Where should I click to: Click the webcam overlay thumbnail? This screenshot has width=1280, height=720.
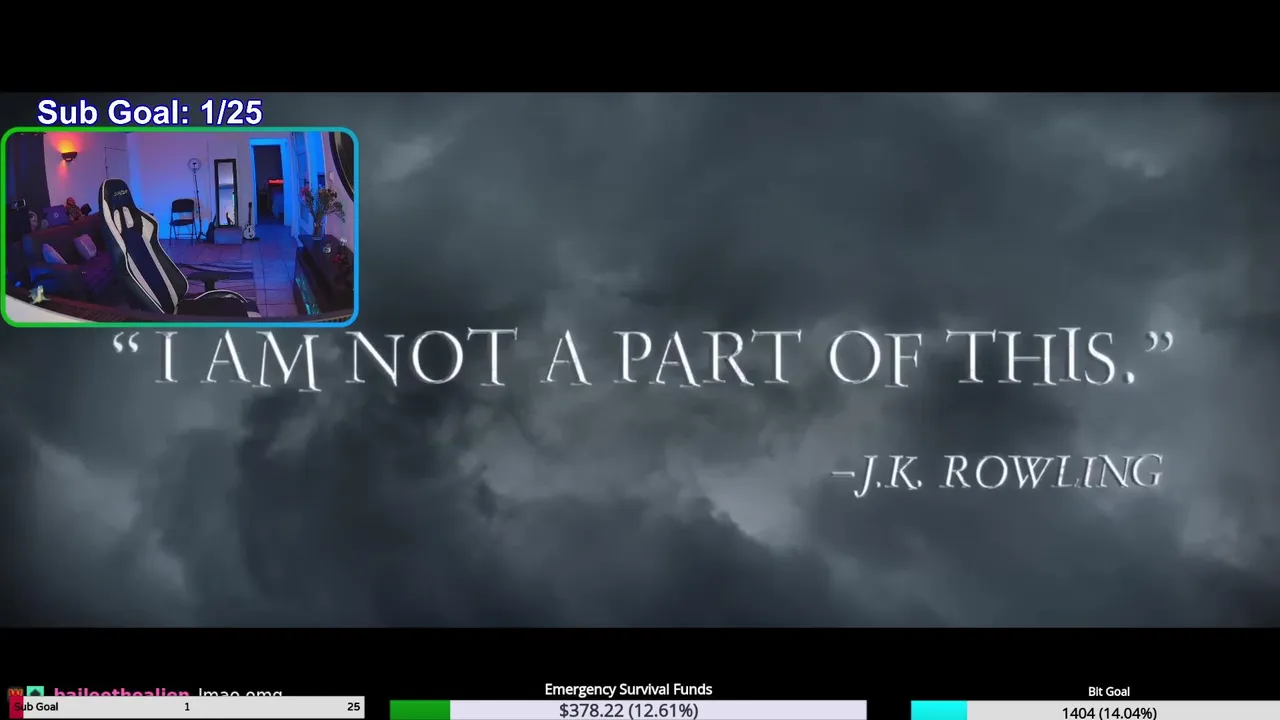coord(180,227)
